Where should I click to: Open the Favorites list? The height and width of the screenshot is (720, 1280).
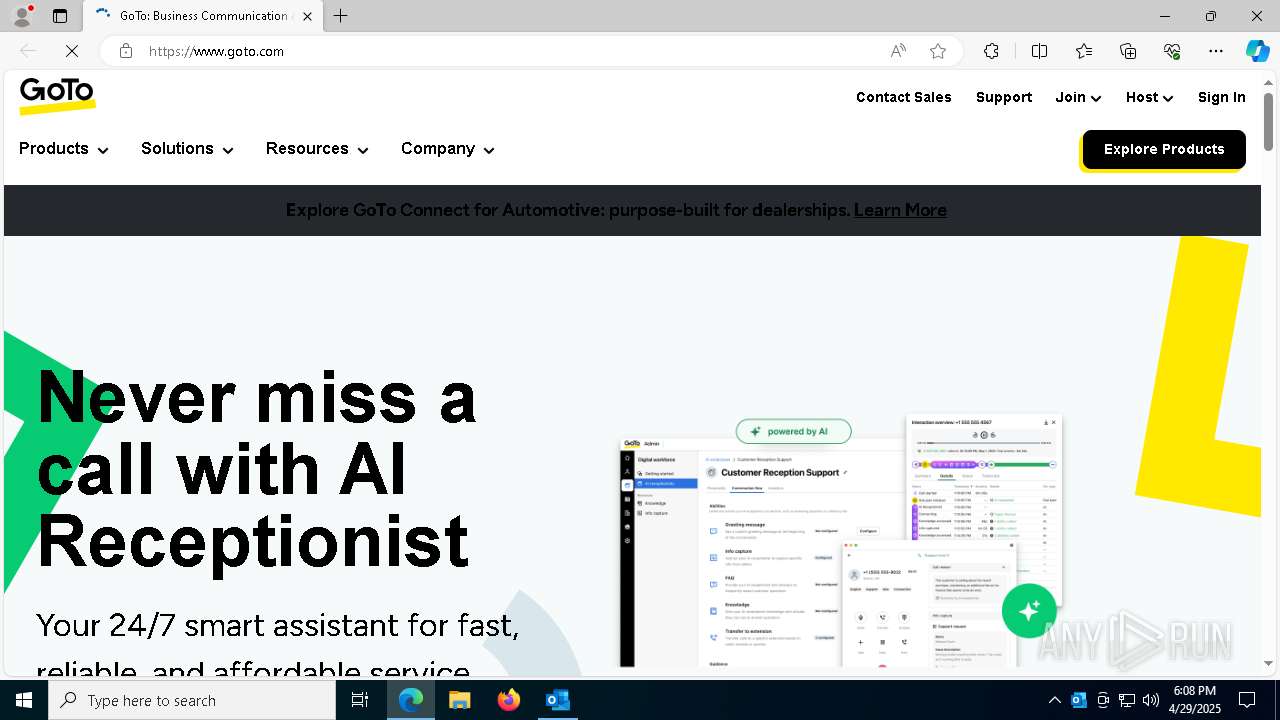click(x=1084, y=51)
